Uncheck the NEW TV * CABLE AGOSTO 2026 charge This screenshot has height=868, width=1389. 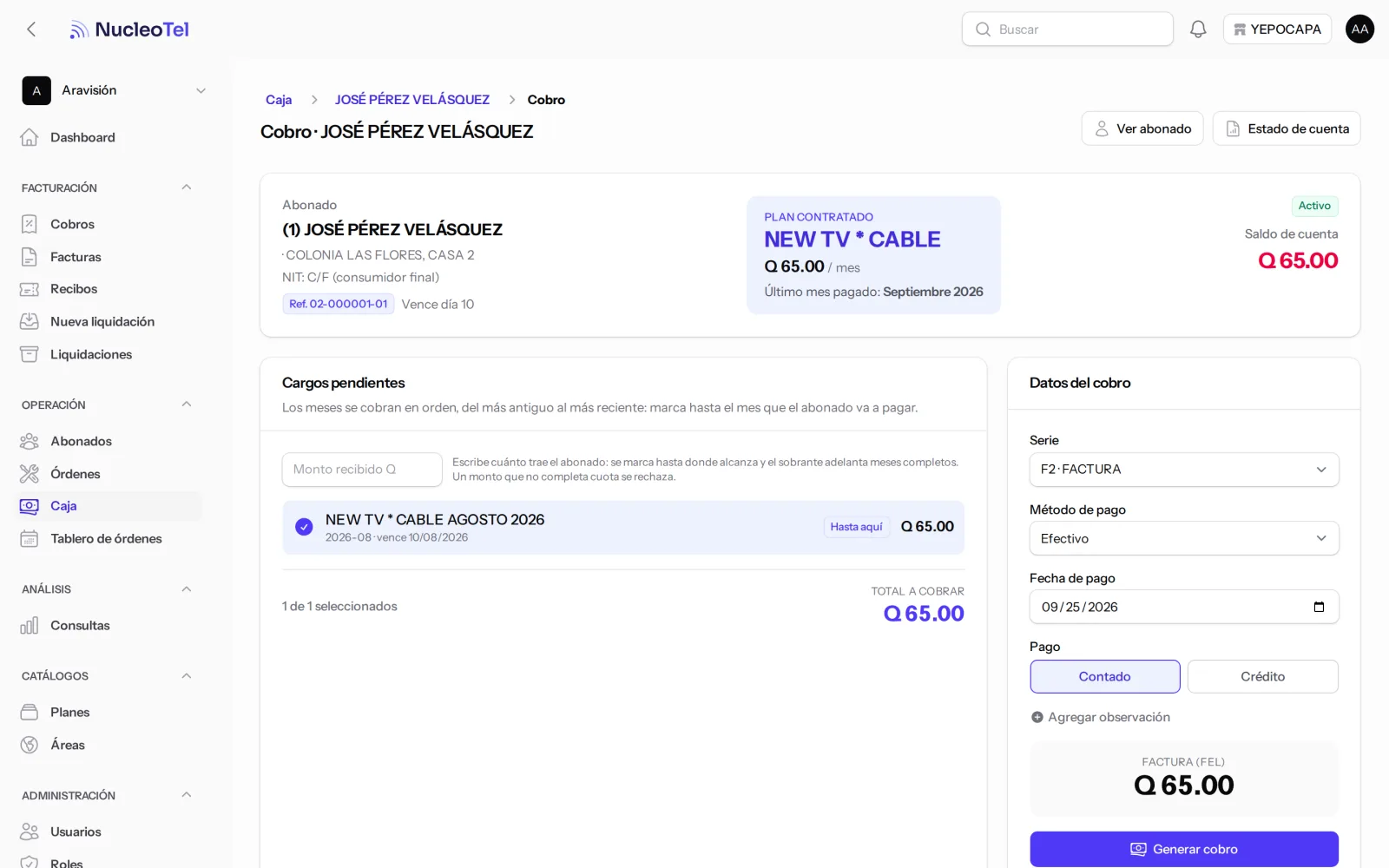(304, 527)
